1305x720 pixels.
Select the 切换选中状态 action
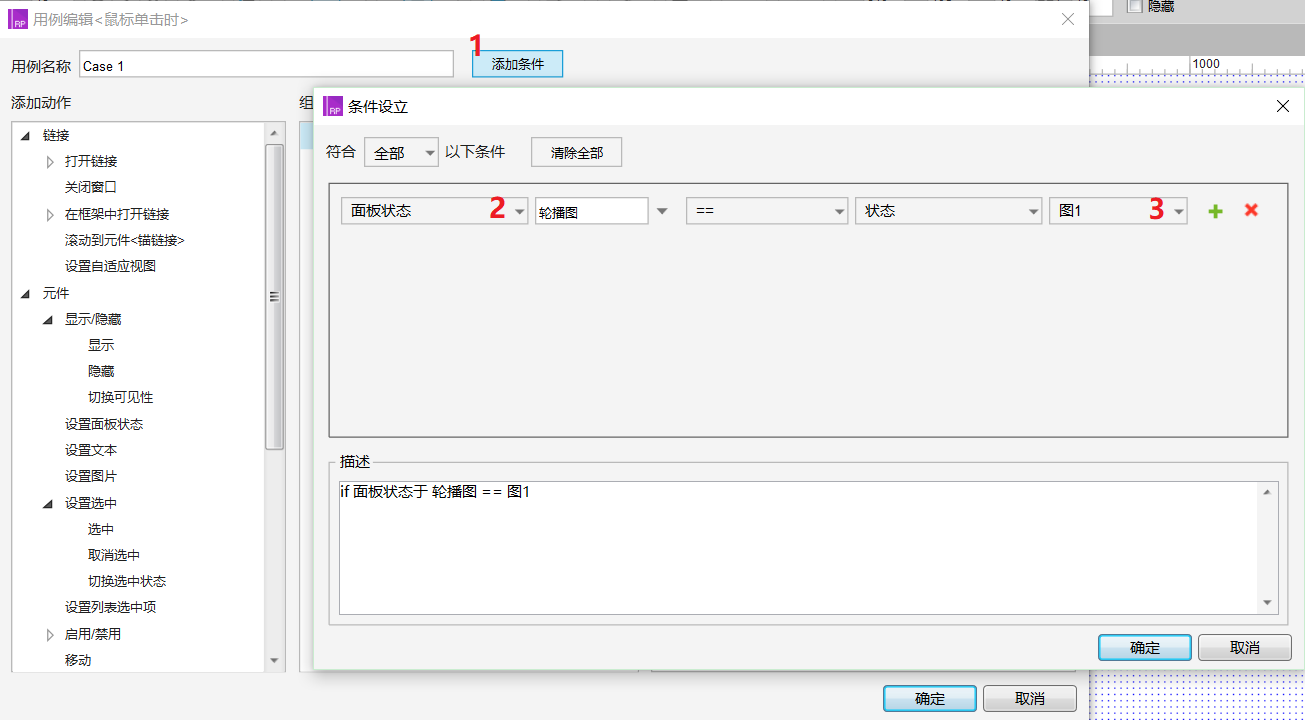point(127,581)
